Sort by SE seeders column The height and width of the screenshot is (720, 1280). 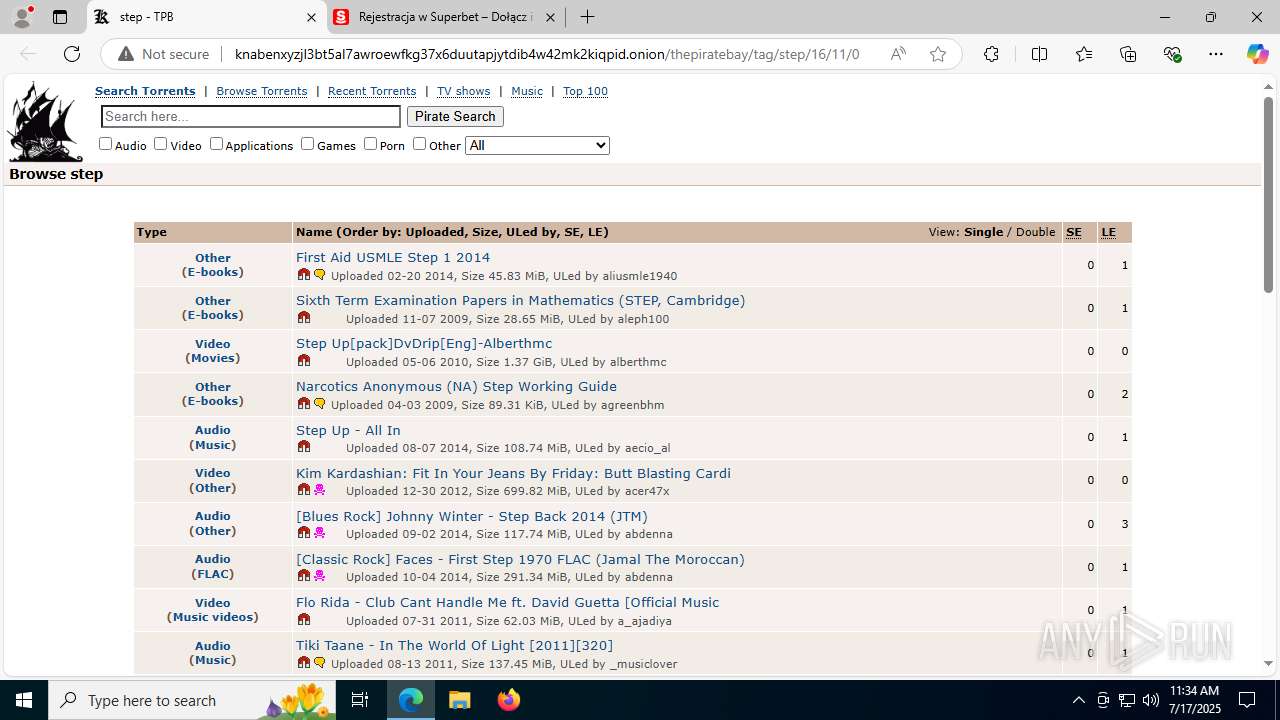coord(1074,232)
